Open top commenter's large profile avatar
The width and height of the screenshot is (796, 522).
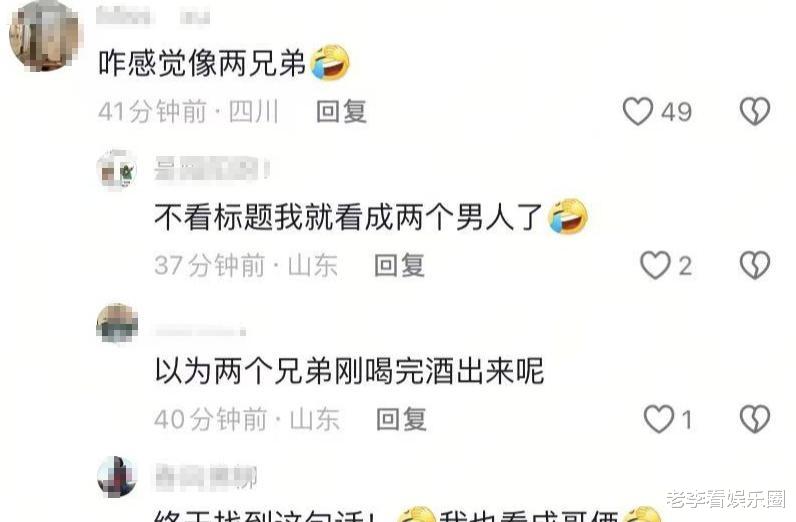pyautogui.click(x=45, y=36)
